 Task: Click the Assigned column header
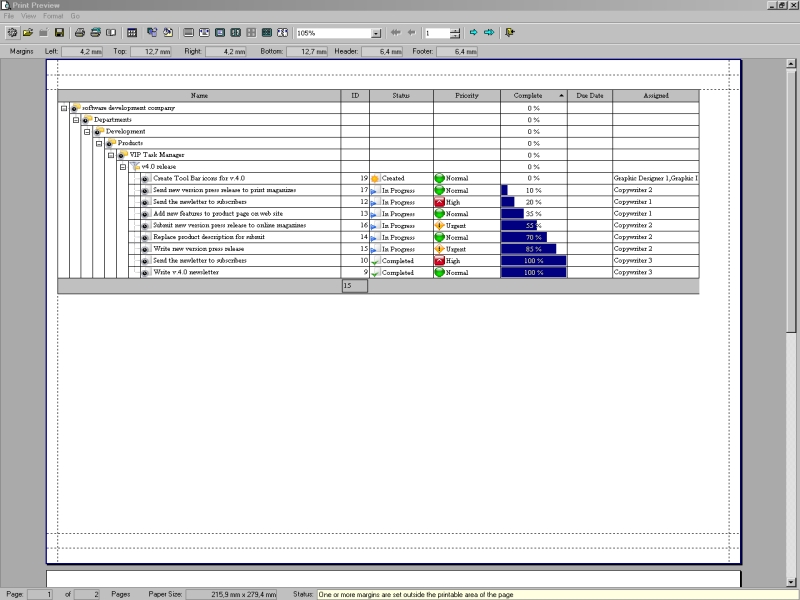tap(656, 95)
